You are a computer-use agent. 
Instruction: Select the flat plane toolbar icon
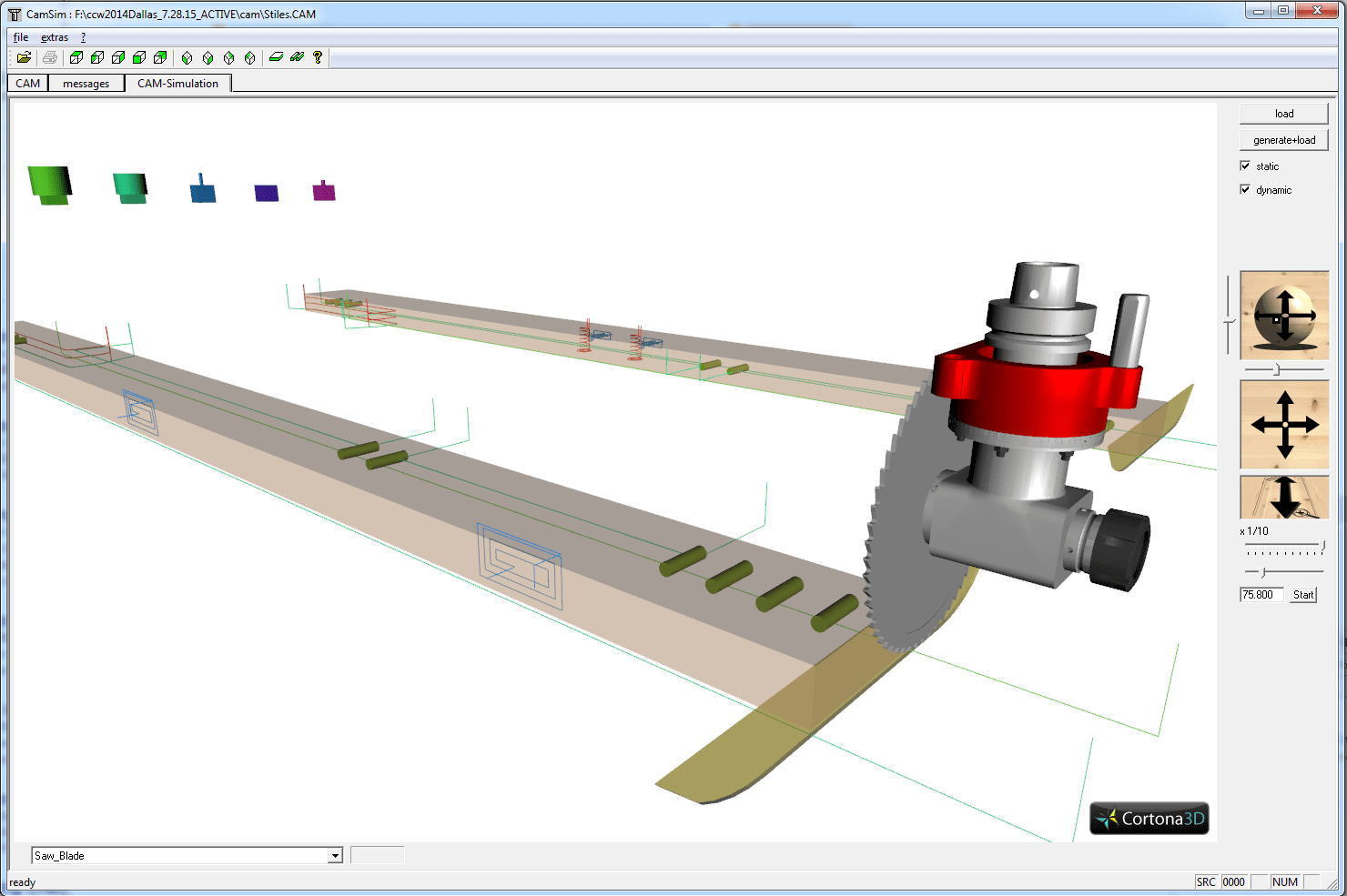[x=276, y=56]
